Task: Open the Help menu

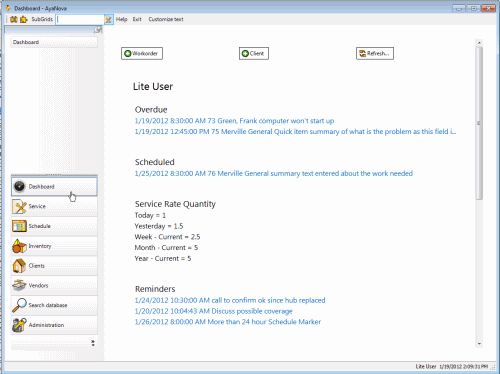Action: [122, 19]
